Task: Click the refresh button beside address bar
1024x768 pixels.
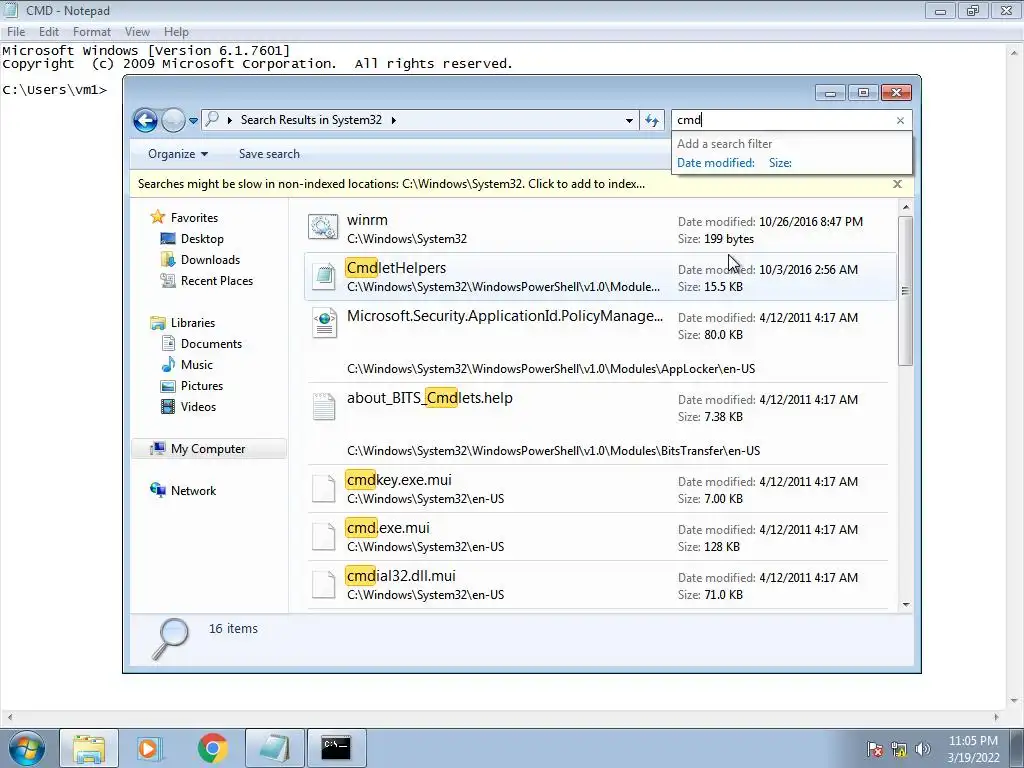Action: point(652,120)
